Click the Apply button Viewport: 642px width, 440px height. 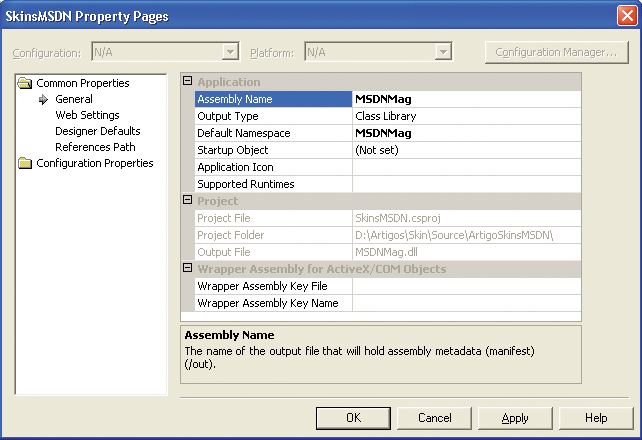[515, 418]
